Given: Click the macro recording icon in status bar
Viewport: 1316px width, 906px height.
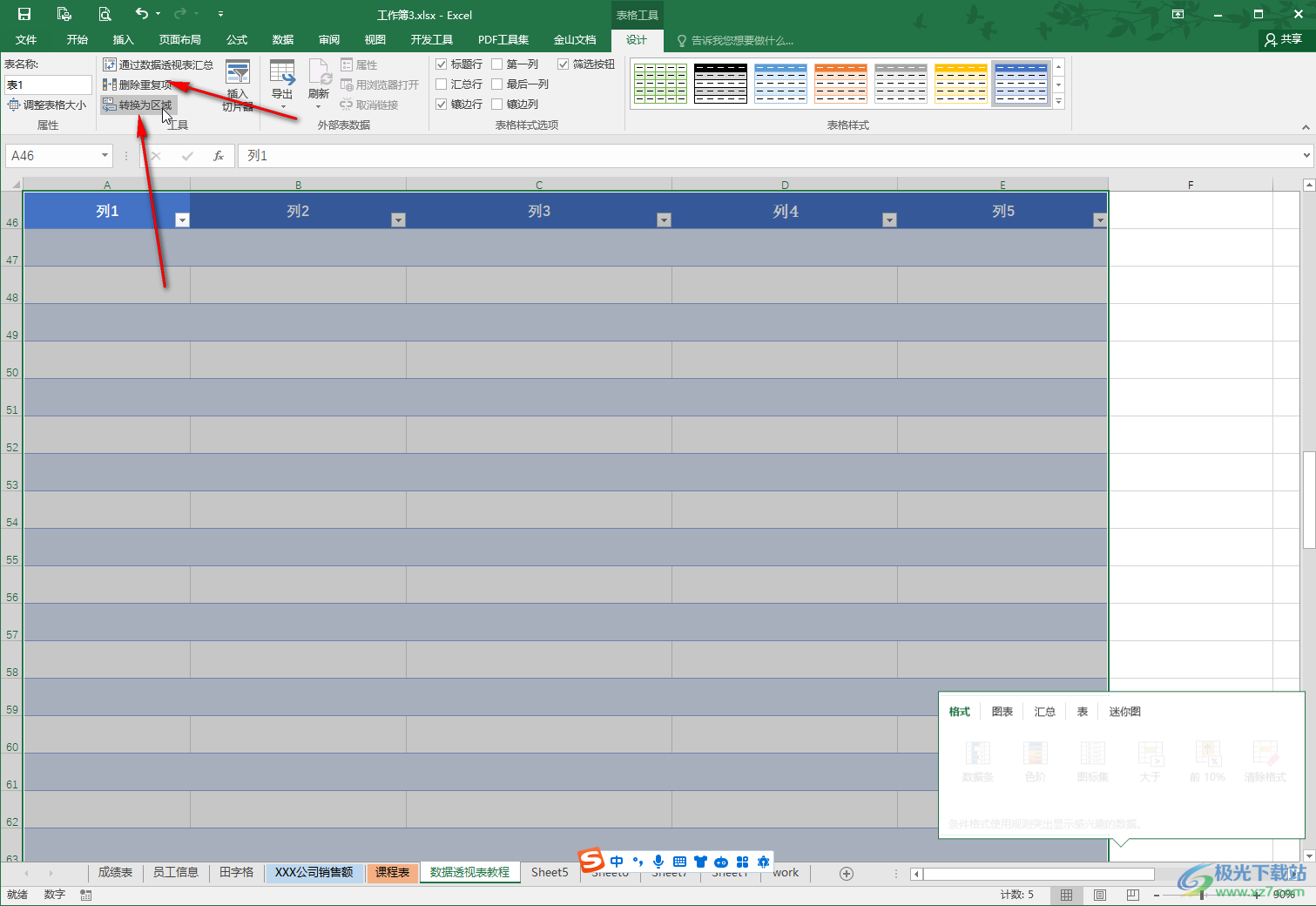Looking at the screenshot, I should (85, 895).
